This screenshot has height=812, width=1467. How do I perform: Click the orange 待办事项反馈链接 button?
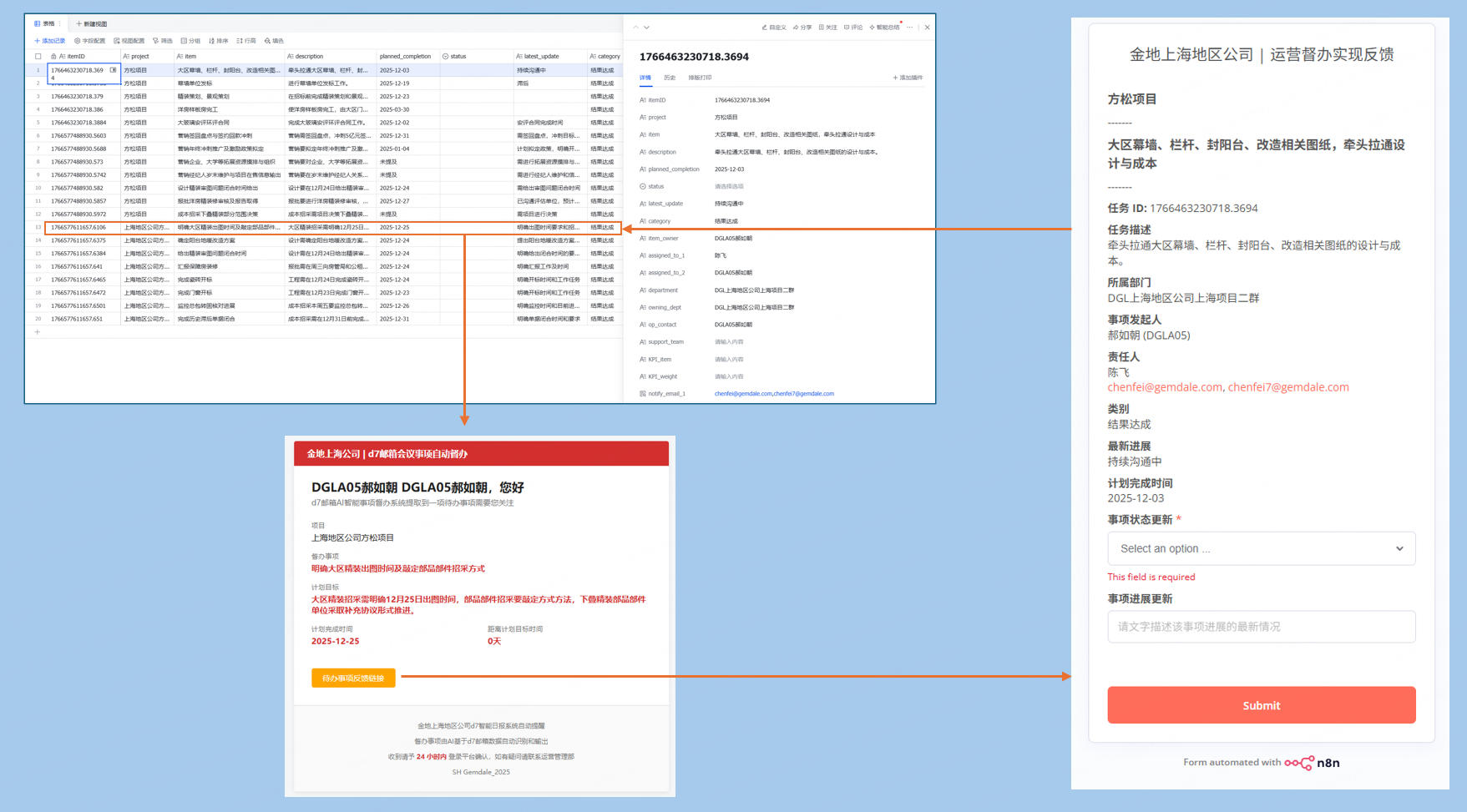pos(353,678)
